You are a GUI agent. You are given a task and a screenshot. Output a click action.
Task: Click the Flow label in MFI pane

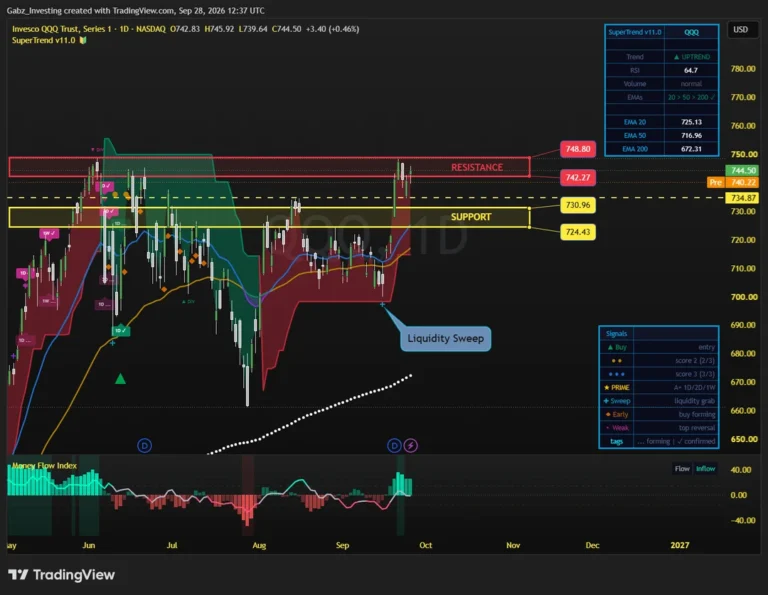682,469
